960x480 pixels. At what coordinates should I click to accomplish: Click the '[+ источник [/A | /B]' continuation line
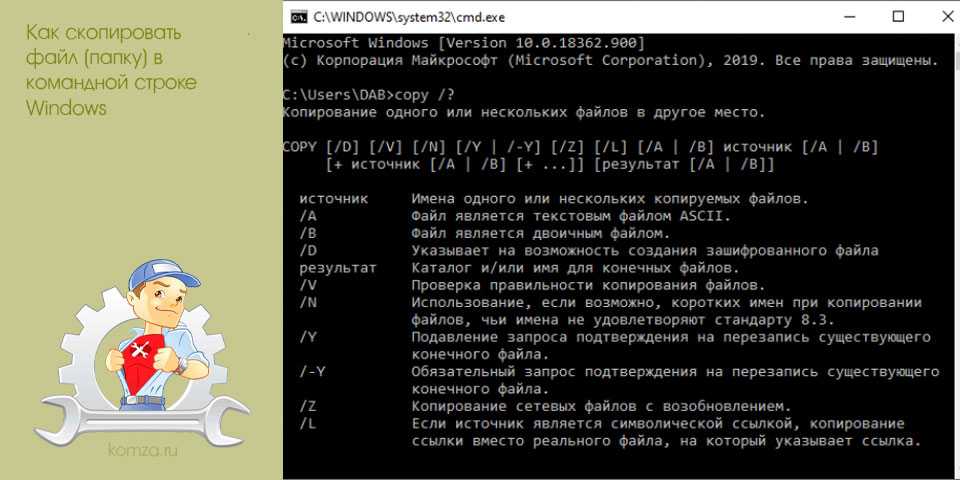[x=550, y=164]
